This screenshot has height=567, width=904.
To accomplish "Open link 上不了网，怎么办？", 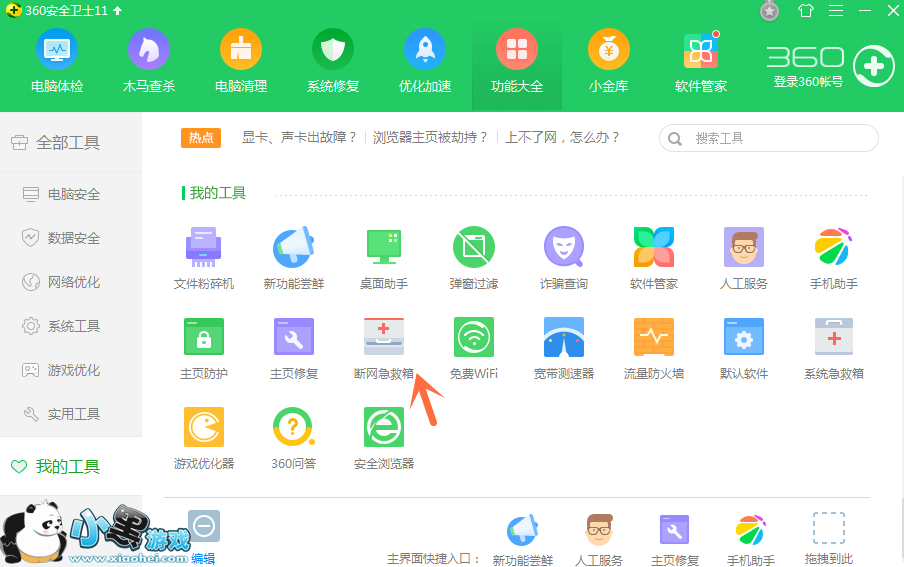I will coord(562,137).
